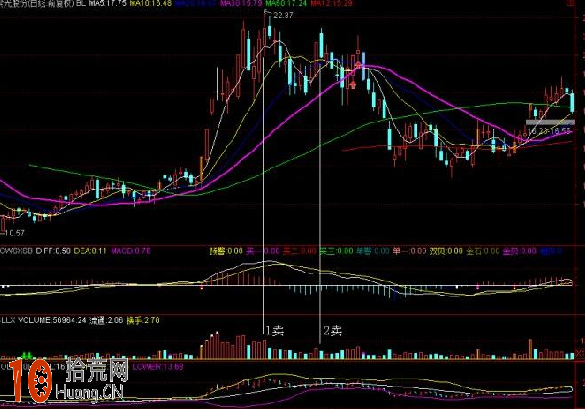Viewport: 585px width, 409px height.
Task: Click the 22.37 peak price label
Action: pyautogui.click(x=283, y=15)
